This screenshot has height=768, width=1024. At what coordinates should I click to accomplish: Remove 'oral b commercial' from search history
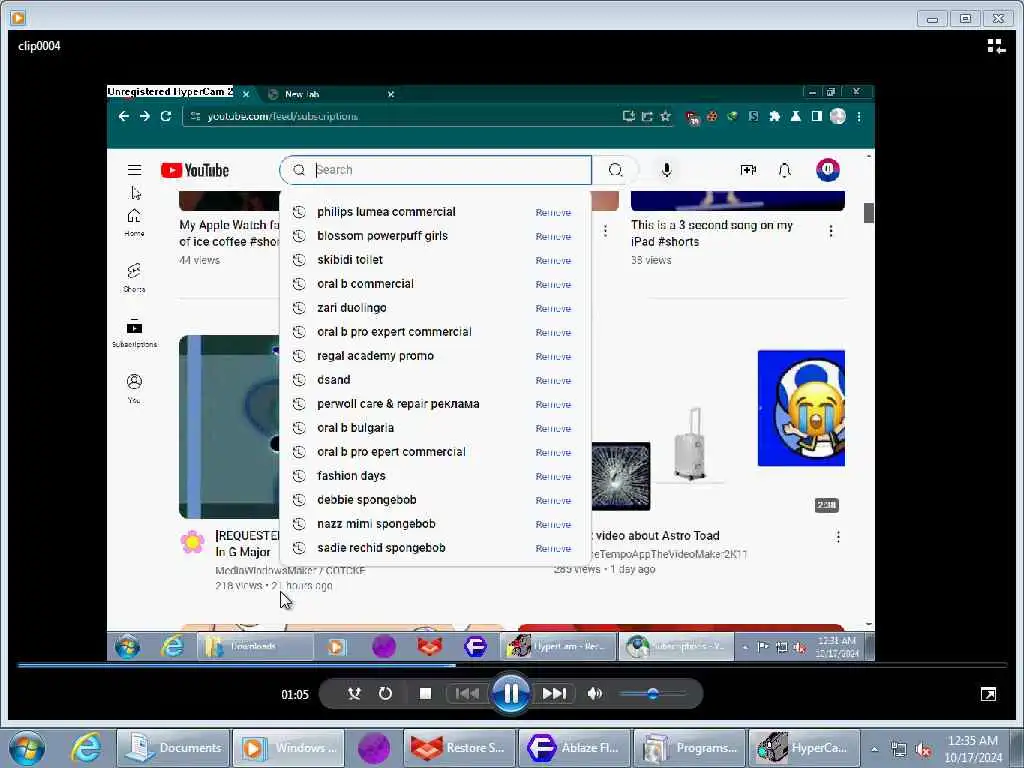point(553,285)
